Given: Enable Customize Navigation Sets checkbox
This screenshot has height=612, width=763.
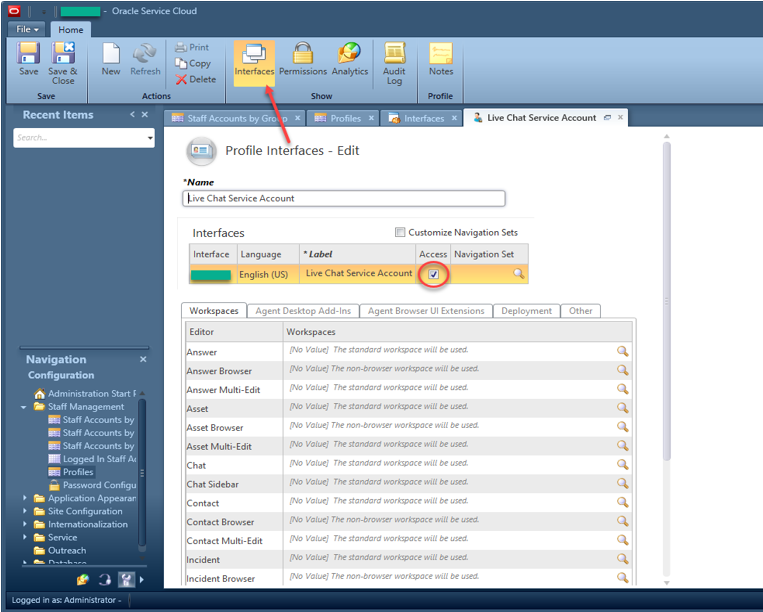Looking at the screenshot, I should point(401,233).
